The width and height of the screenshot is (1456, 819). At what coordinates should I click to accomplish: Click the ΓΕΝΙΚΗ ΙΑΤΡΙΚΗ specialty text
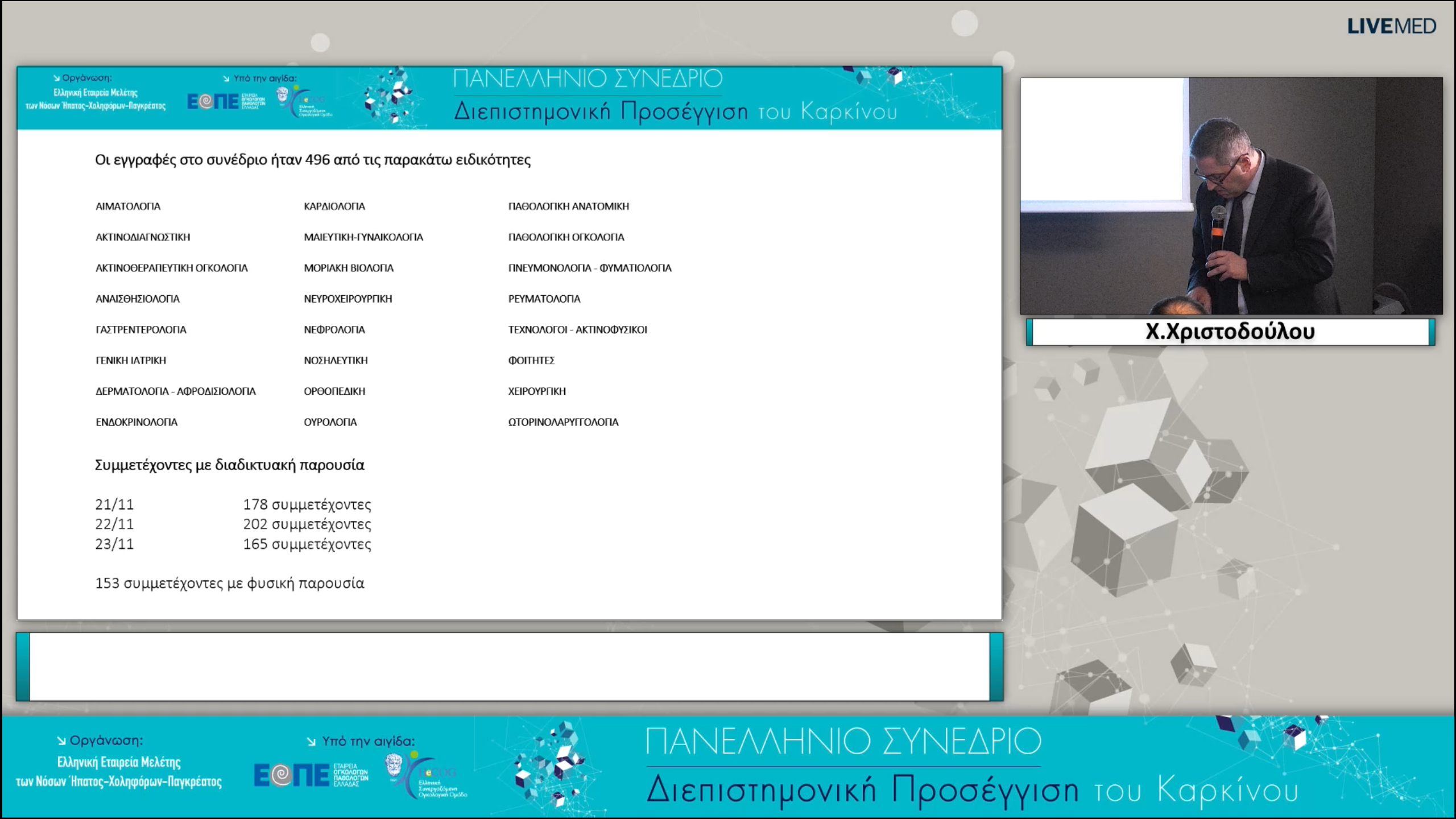[131, 361]
